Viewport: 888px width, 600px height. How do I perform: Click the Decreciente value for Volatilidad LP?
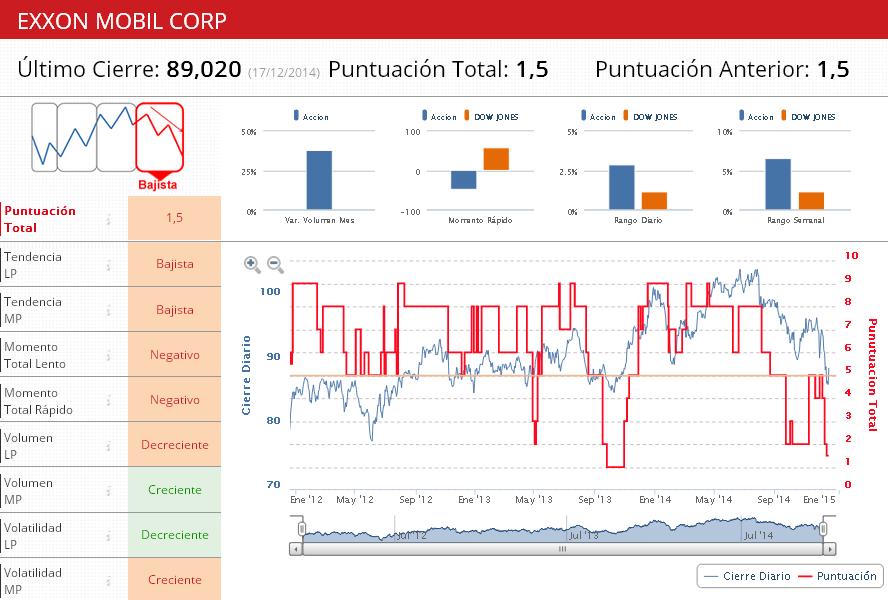(174, 535)
